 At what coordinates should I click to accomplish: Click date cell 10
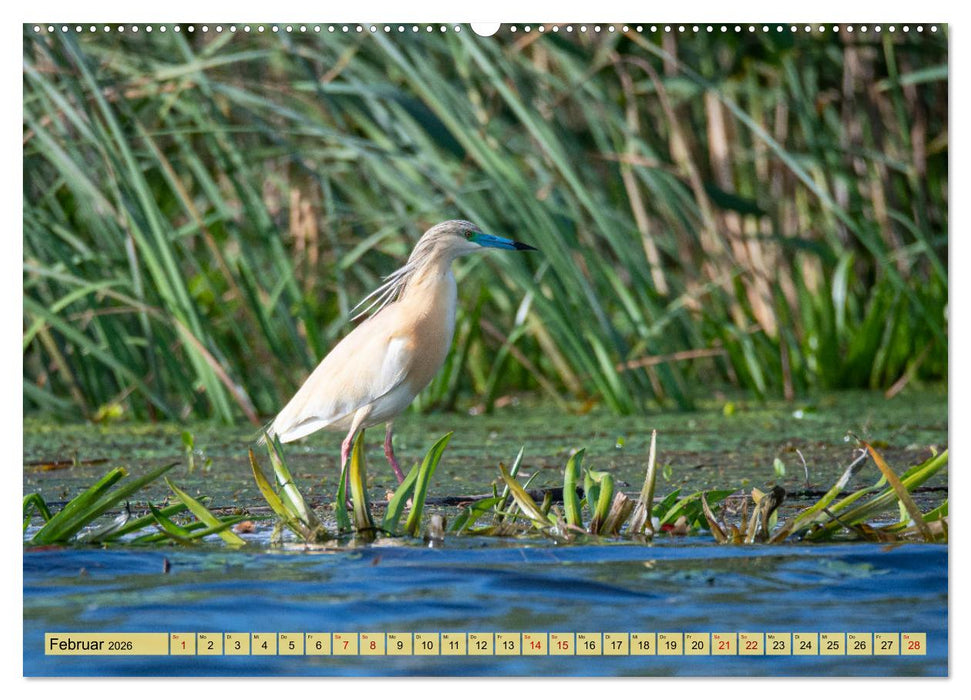[x=430, y=646]
